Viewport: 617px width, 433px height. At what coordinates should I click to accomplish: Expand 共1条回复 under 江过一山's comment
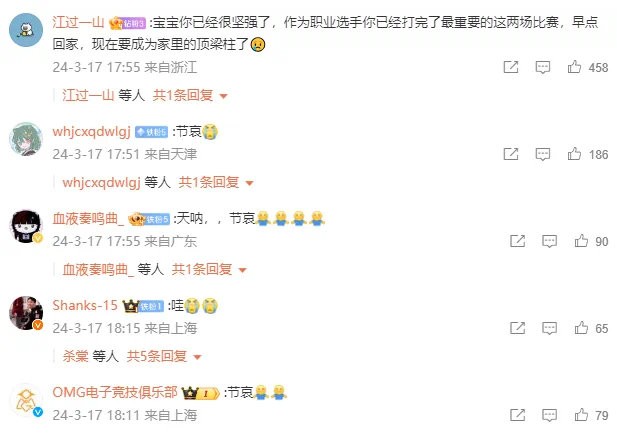[x=190, y=95]
